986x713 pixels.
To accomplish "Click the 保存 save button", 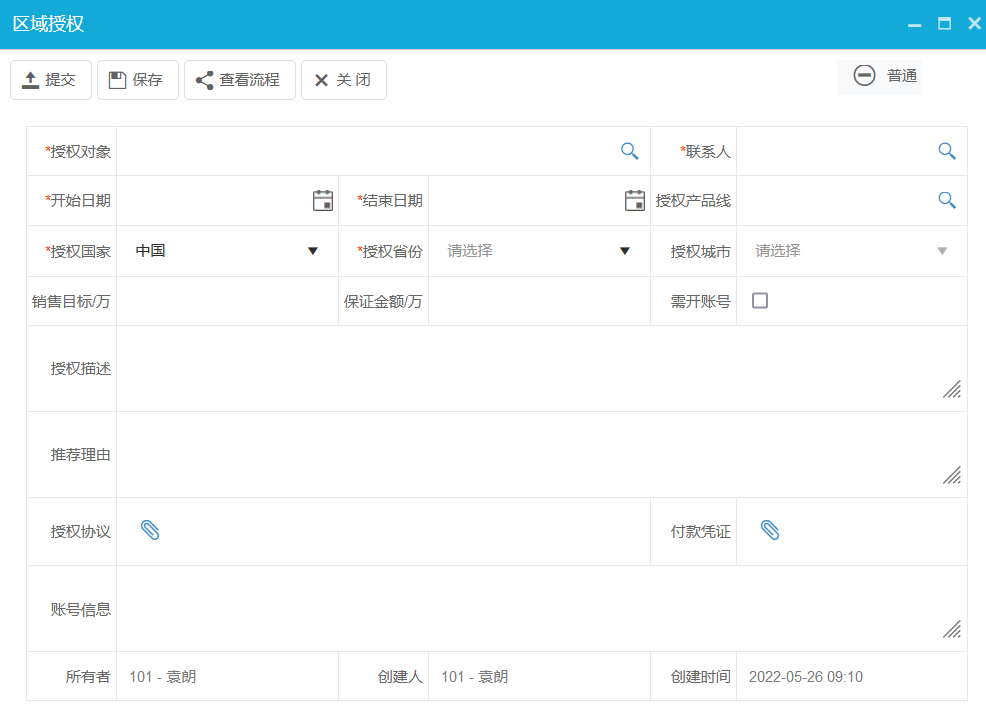I will 137,79.
